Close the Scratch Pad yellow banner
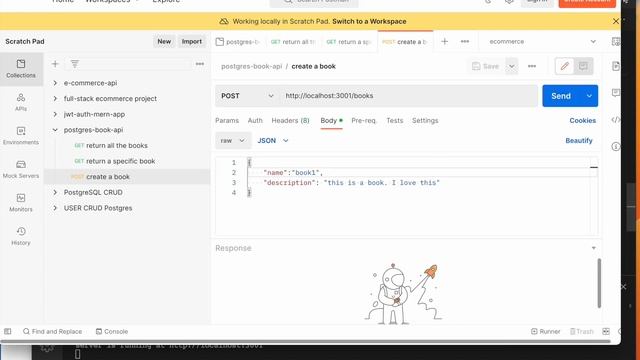The image size is (640, 360). point(616,21)
